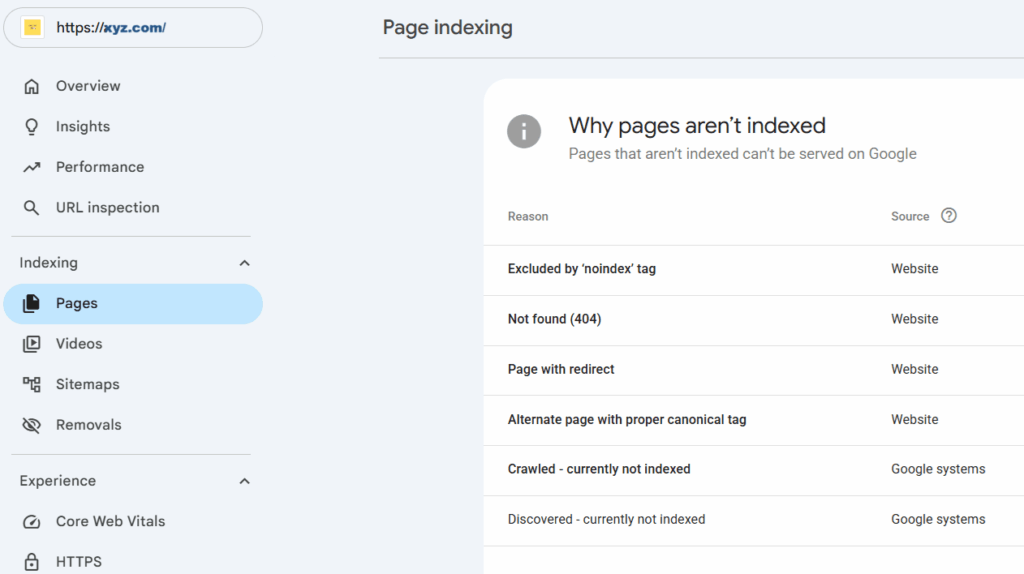The height and width of the screenshot is (574, 1024).
Task: Click the Videos play icon
Action: pyautogui.click(x=31, y=344)
